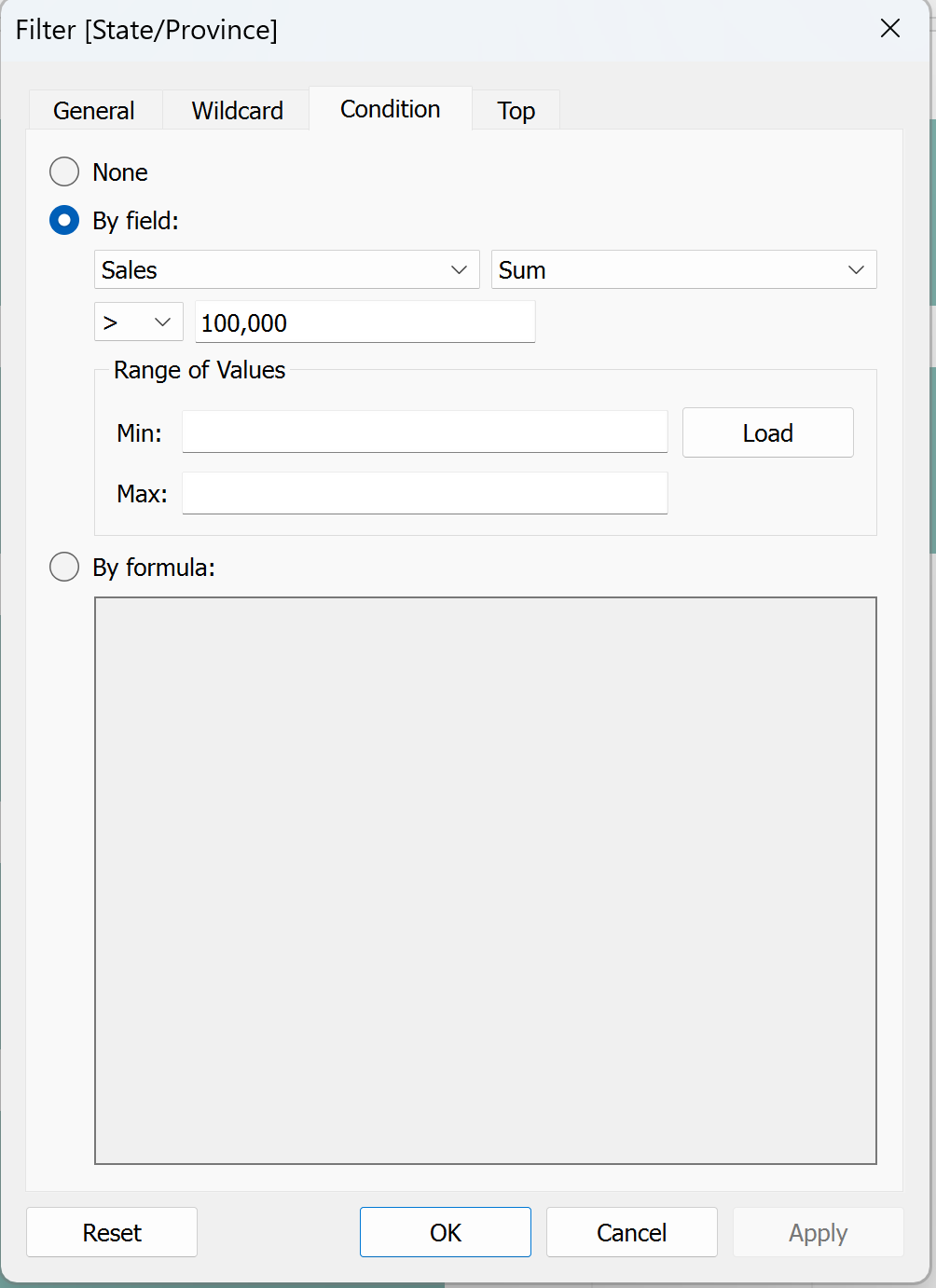Click the Min range input field

click(425, 432)
